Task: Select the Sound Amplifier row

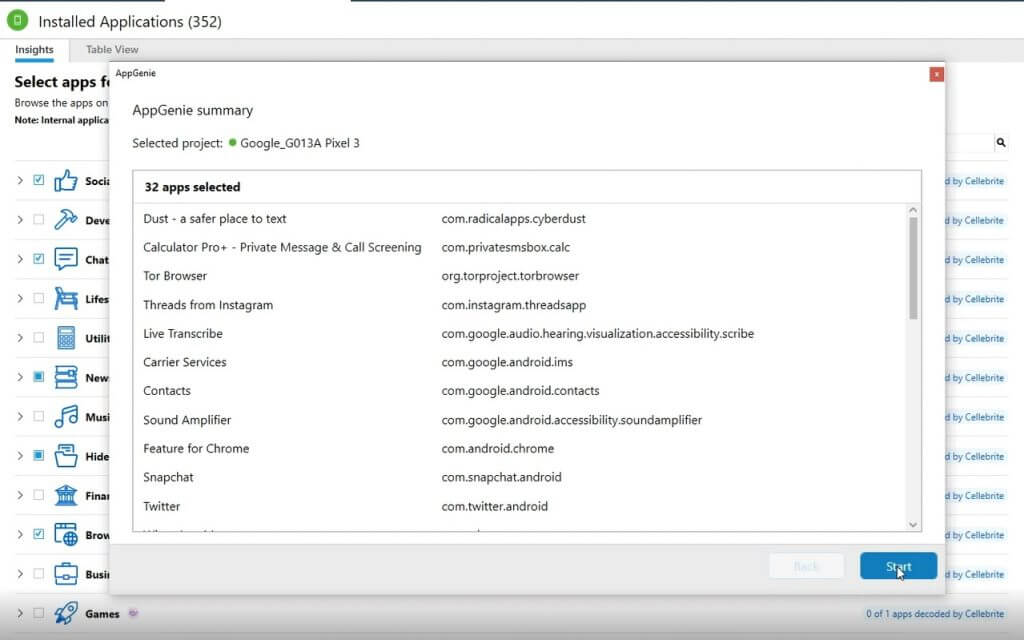Action: (520, 420)
